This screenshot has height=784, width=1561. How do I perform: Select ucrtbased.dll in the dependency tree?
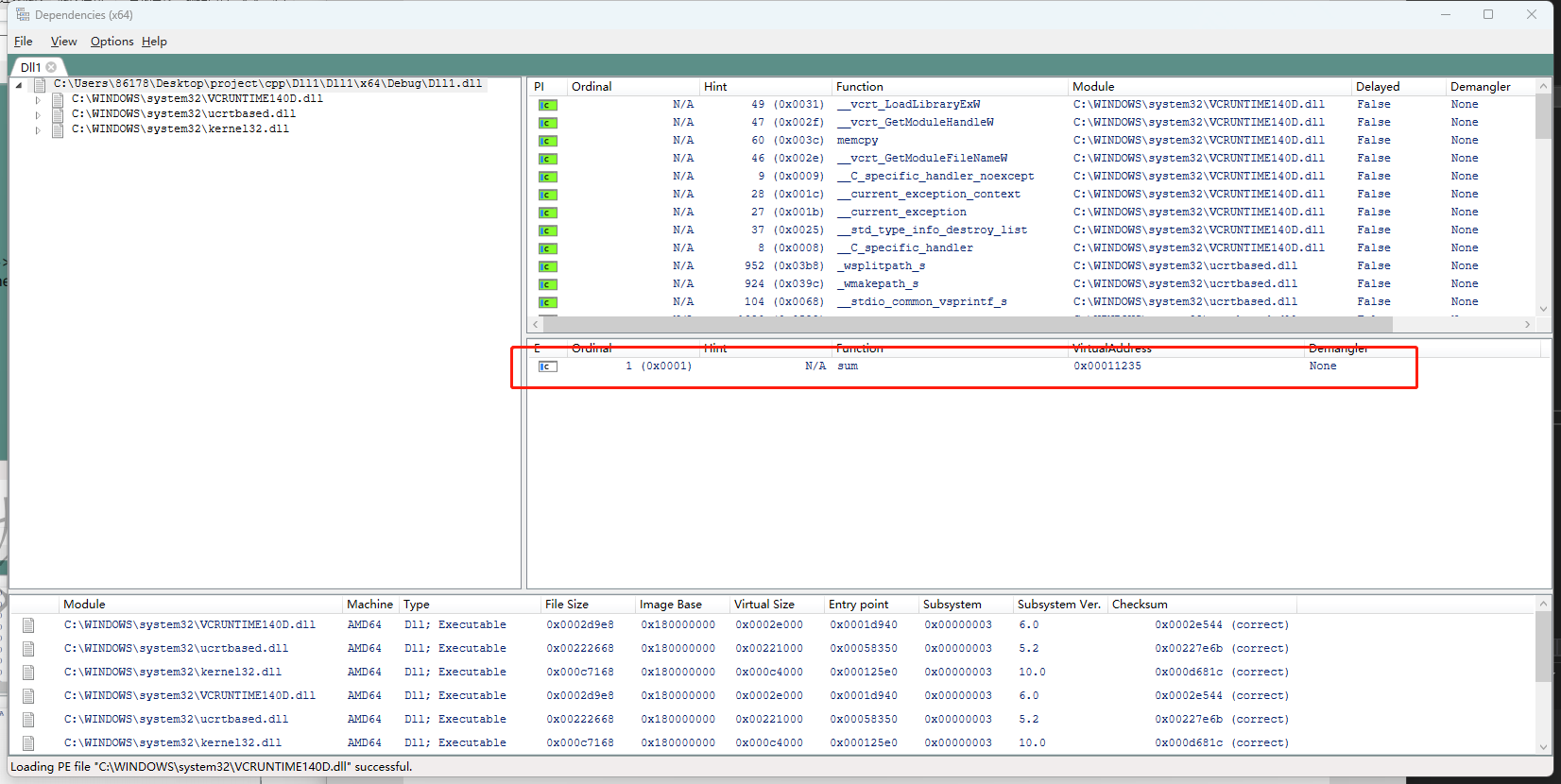click(183, 113)
